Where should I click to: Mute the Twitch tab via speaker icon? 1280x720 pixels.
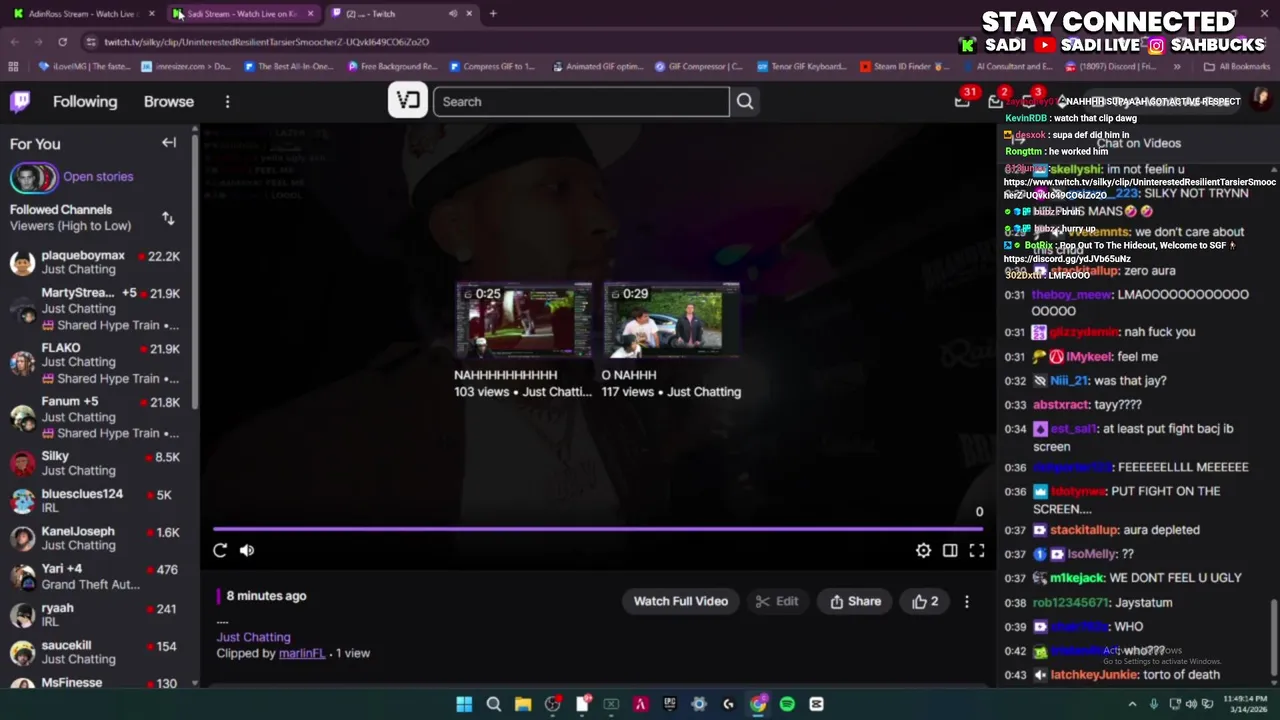(453, 14)
